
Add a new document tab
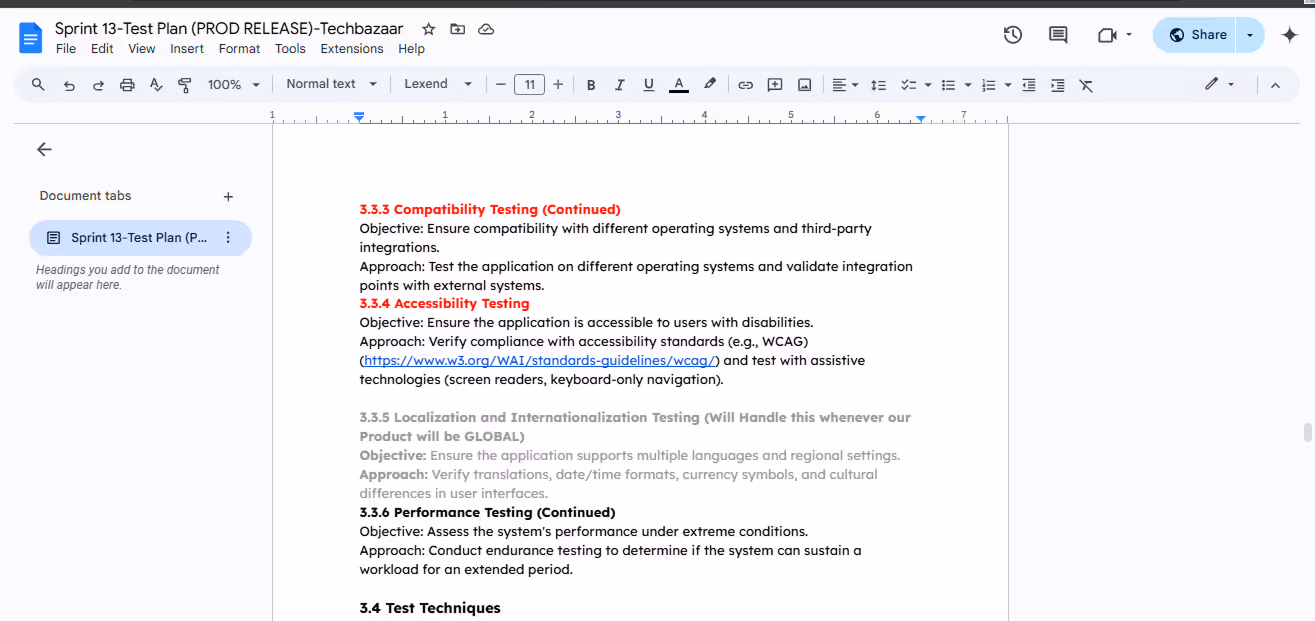click(228, 197)
